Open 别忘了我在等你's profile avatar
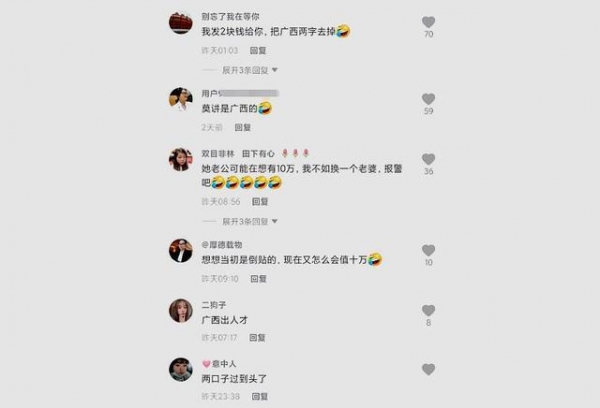This screenshot has height=408, width=600. (181, 23)
